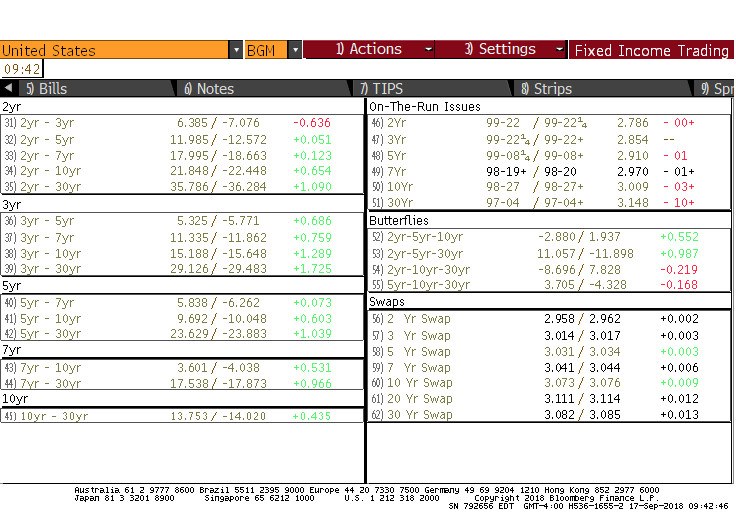The height and width of the screenshot is (529, 736).
Task: Open the 7Yr on-the-run issue
Action: tap(549, 171)
